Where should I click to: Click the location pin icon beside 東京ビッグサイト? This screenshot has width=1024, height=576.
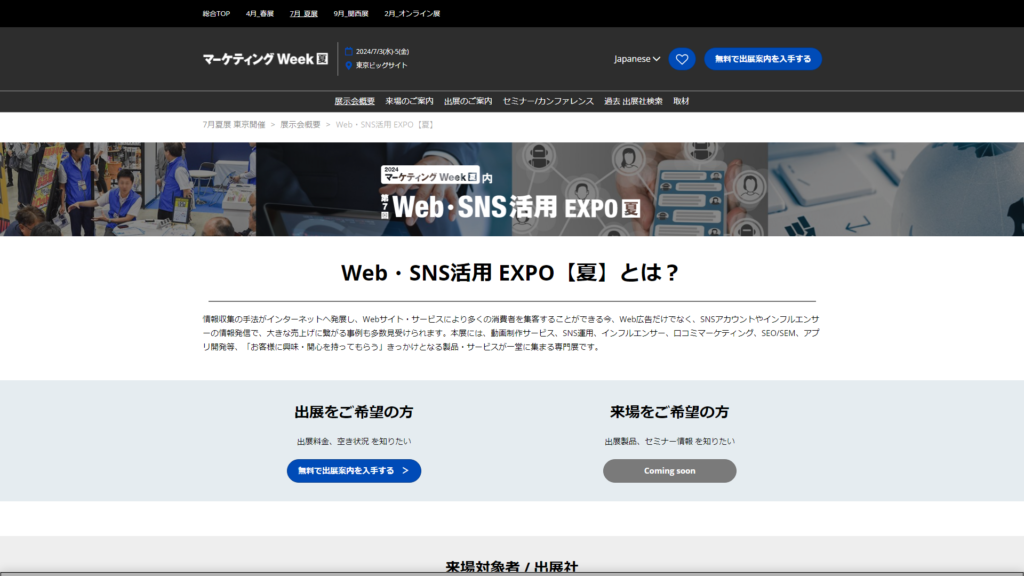click(x=349, y=65)
